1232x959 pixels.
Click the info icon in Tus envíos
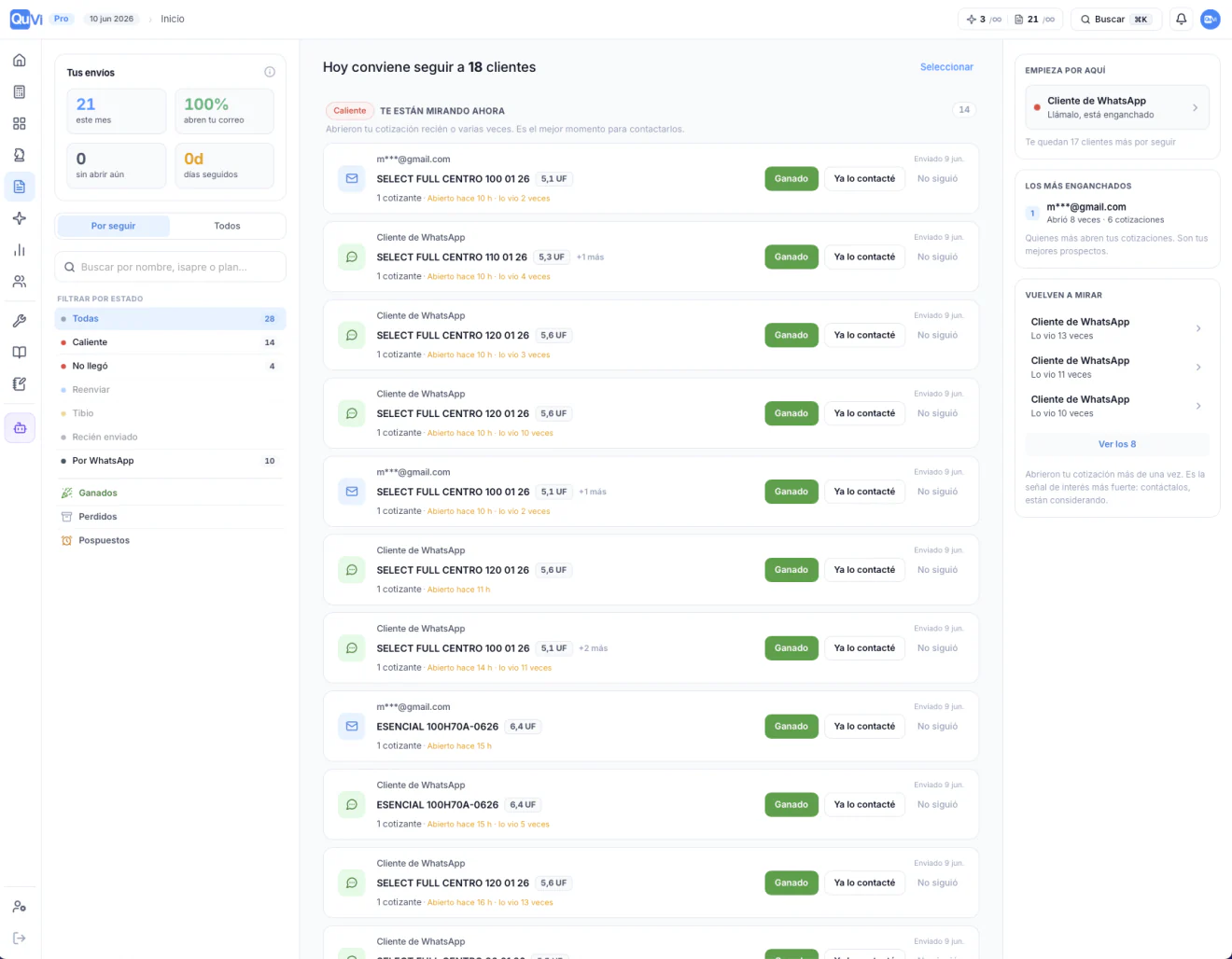(x=270, y=72)
